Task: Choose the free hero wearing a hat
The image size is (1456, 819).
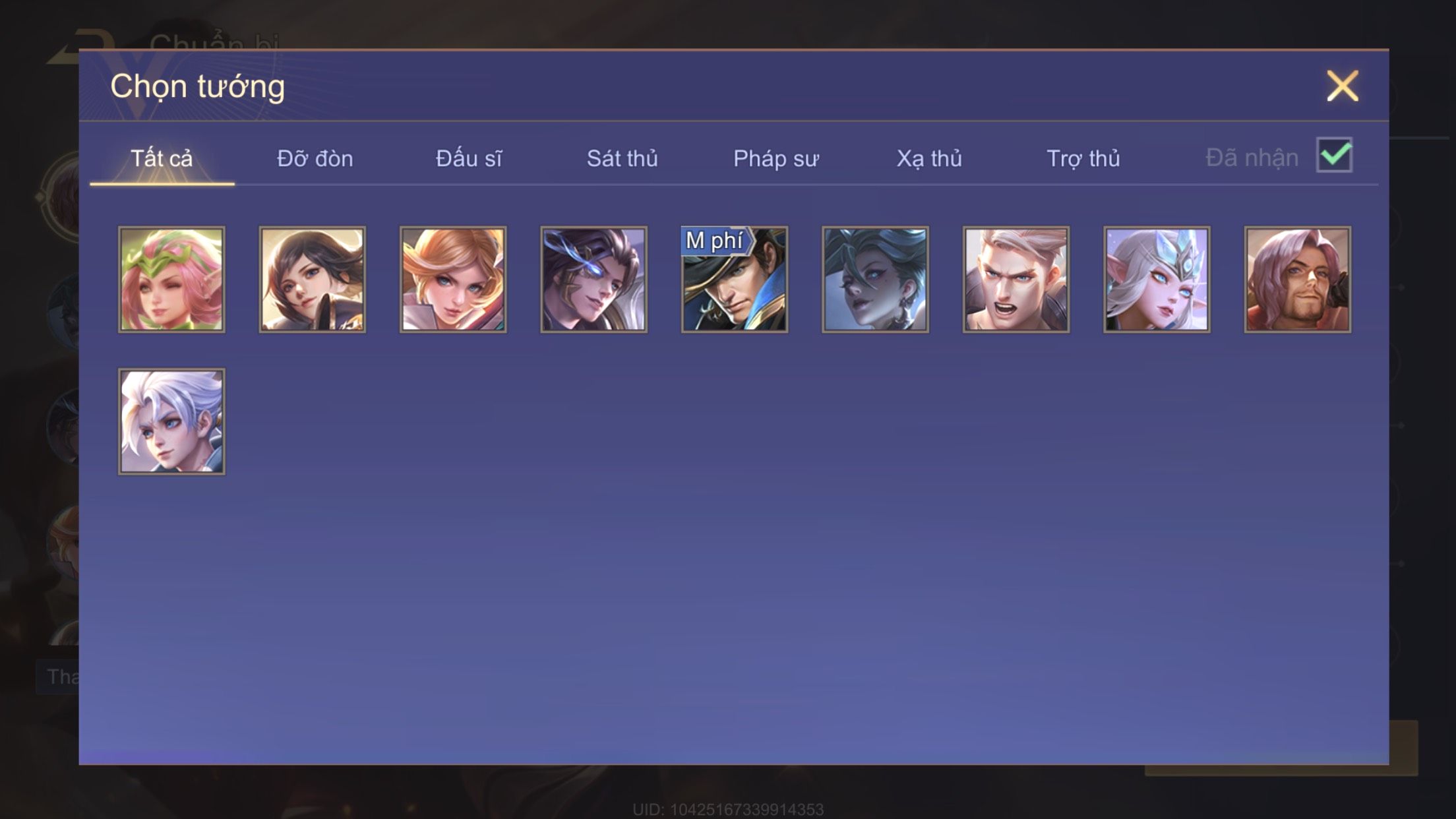Action: click(x=735, y=280)
